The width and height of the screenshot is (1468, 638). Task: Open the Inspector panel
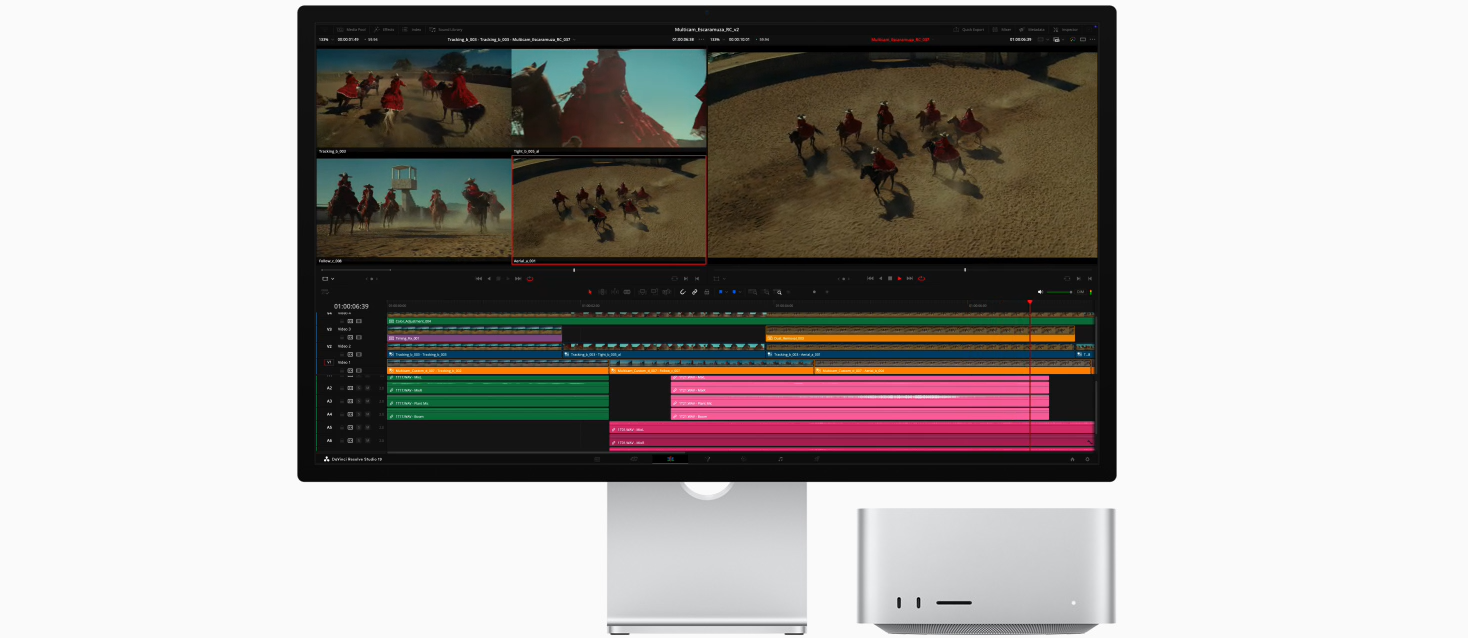(x=1065, y=30)
